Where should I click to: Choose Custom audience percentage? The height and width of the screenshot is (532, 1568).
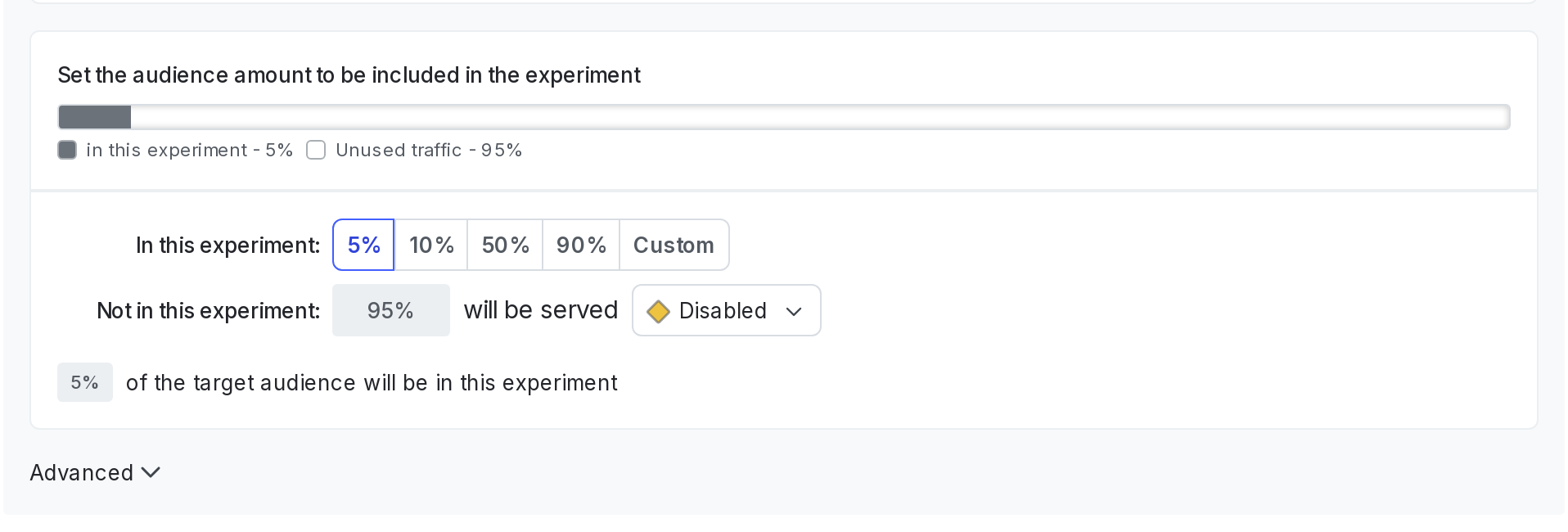click(x=674, y=245)
